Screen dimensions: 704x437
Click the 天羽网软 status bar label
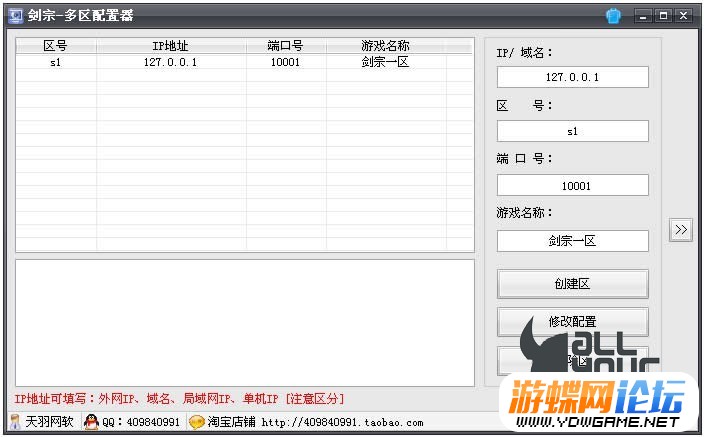click(x=49, y=422)
